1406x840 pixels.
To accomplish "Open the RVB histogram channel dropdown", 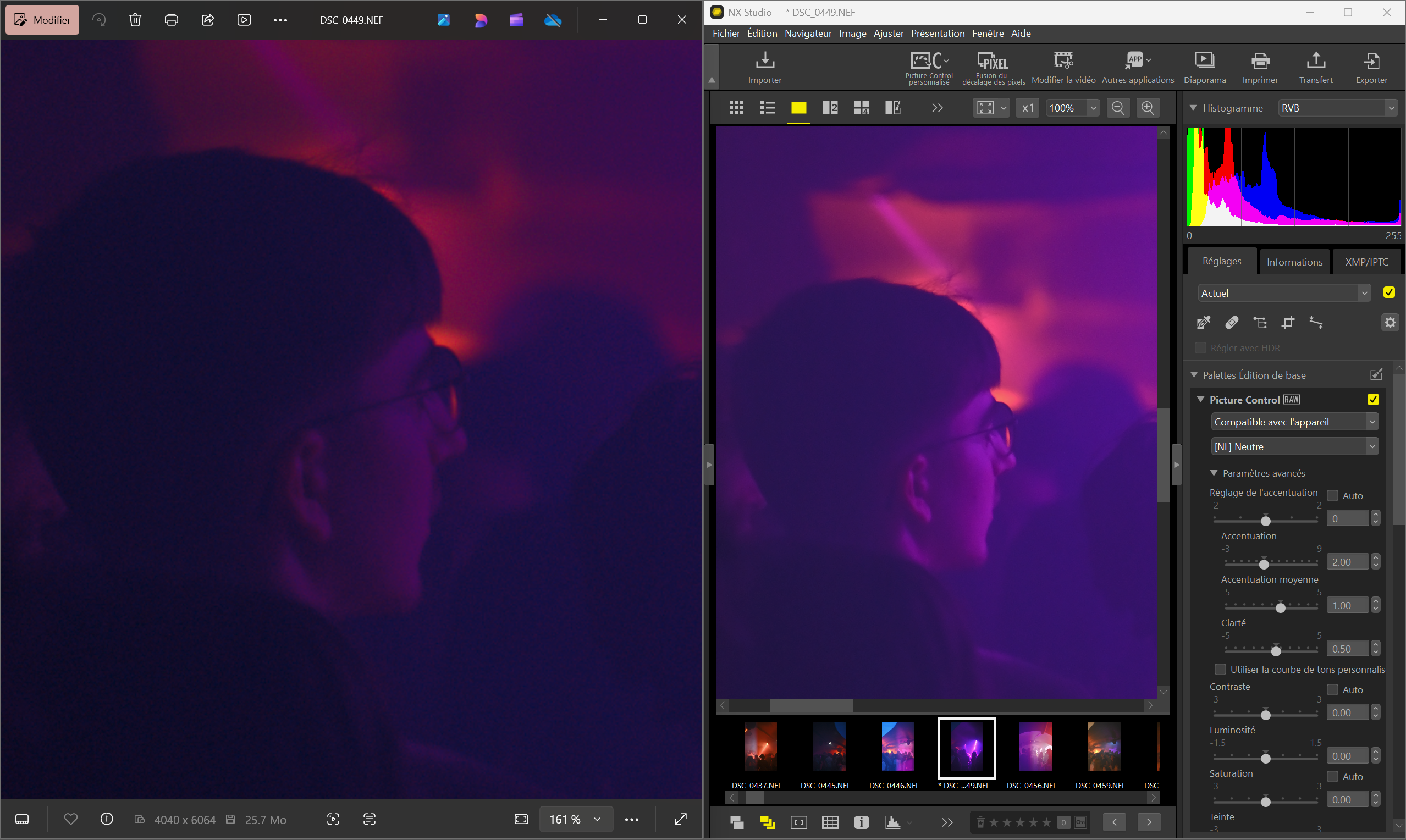I will tap(1338, 108).
